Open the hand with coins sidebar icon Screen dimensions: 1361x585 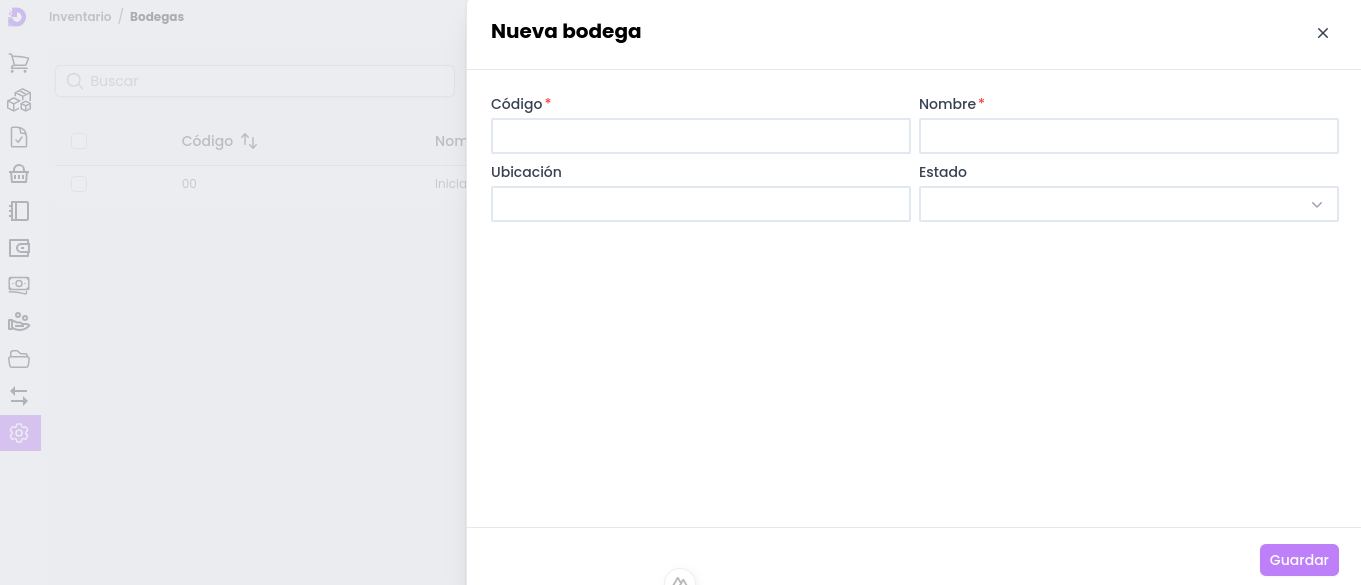coord(19,322)
